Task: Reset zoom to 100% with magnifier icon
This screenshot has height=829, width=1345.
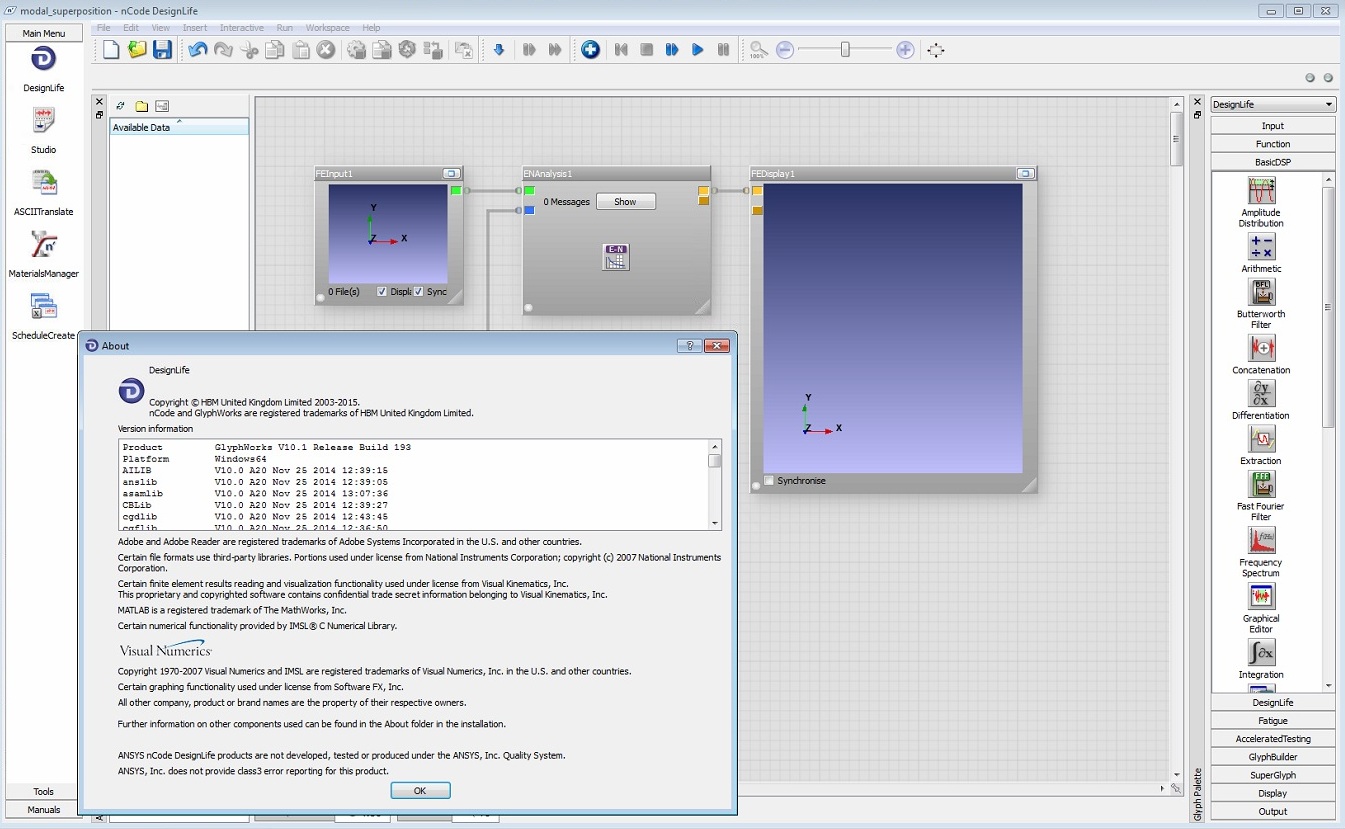Action: point(758,50)
